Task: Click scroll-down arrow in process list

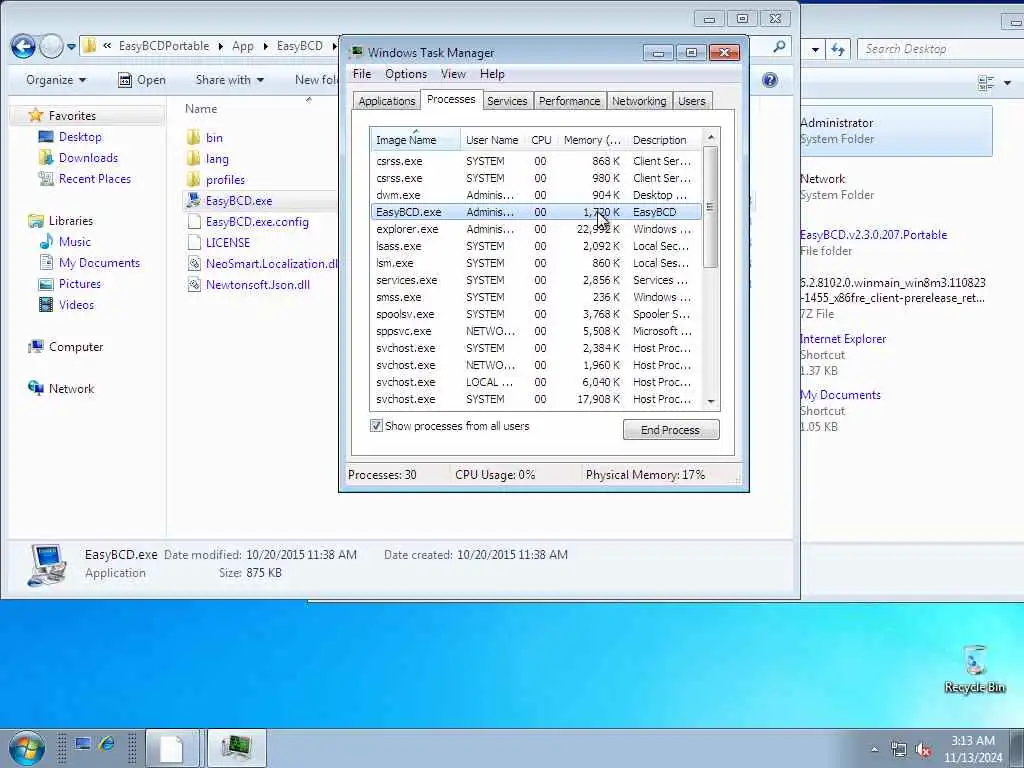Action: pos(711,402)
